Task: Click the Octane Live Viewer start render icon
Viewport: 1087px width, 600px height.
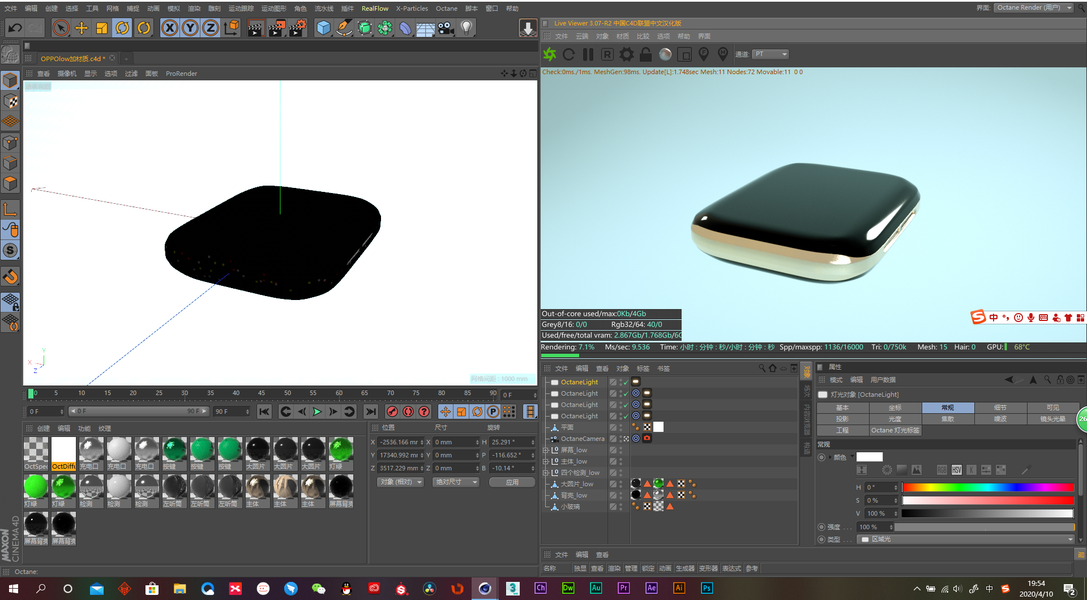Action: 549,54
